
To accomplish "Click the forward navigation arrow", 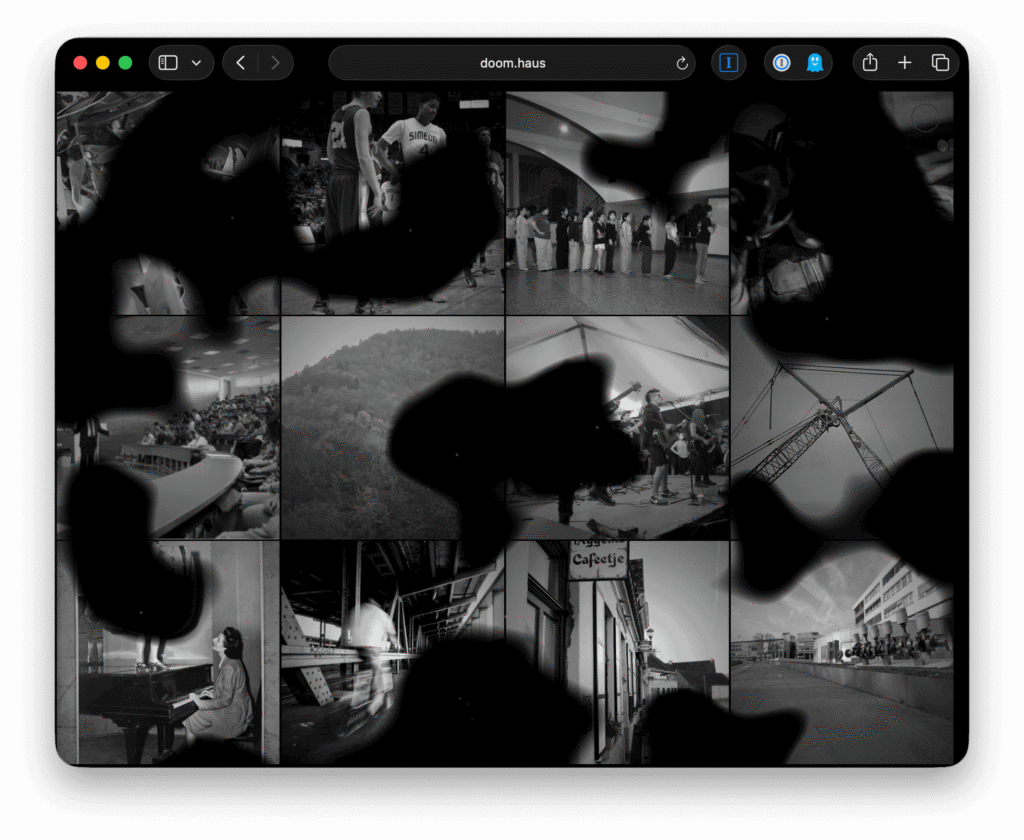I will pyautogui.click(x=275, y=63).
